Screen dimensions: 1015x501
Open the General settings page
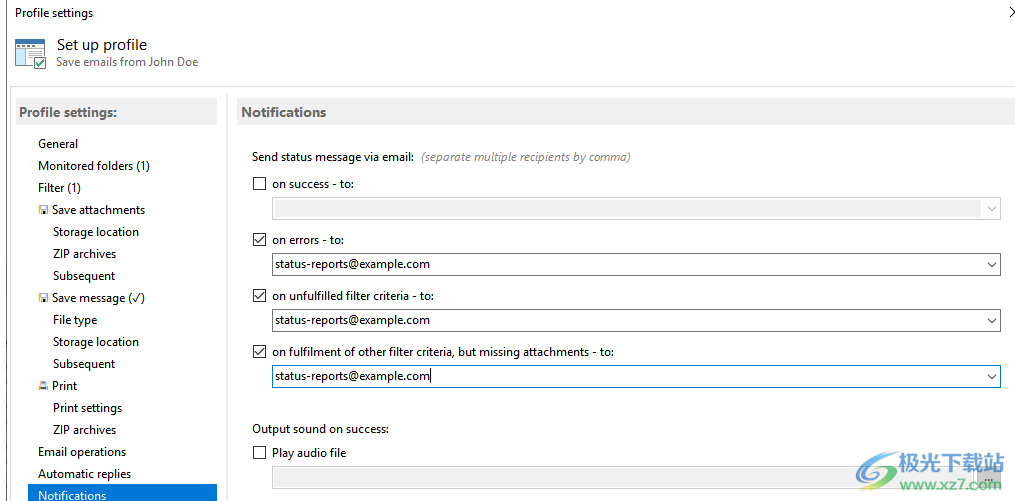[58, 144]
